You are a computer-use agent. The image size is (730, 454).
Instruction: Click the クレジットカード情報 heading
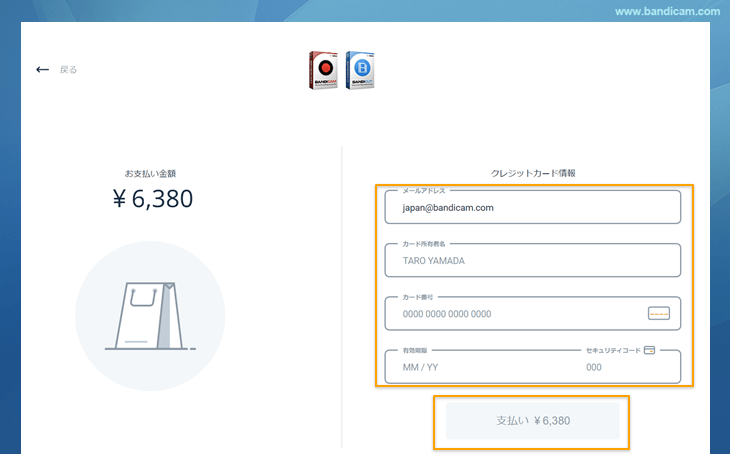[x=533, y=173]
